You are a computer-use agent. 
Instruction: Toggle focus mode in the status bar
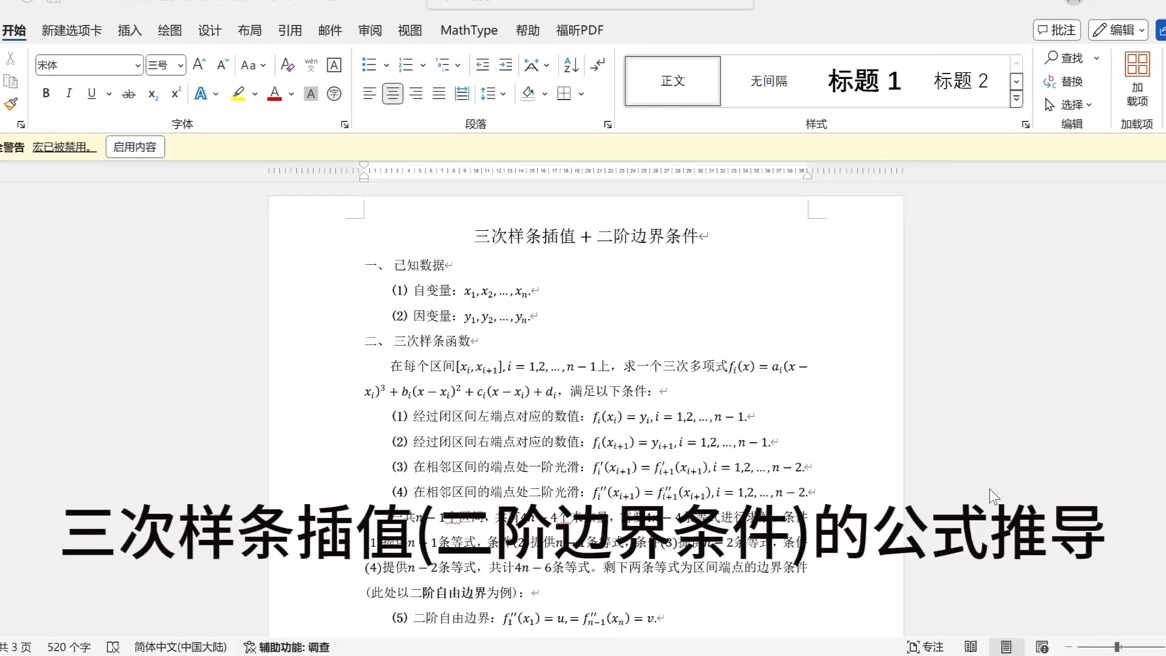tap(924, 646)
